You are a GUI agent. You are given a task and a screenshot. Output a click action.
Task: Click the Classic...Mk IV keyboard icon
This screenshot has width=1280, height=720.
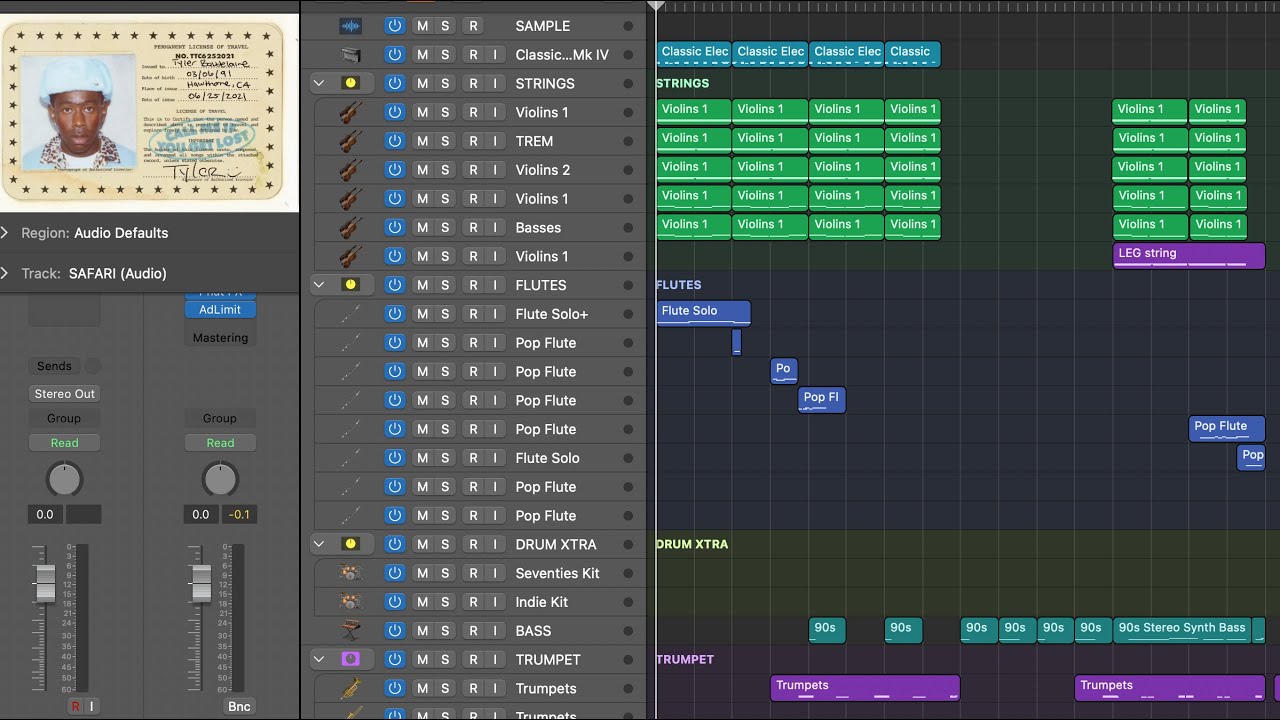[x=351, y=55]
